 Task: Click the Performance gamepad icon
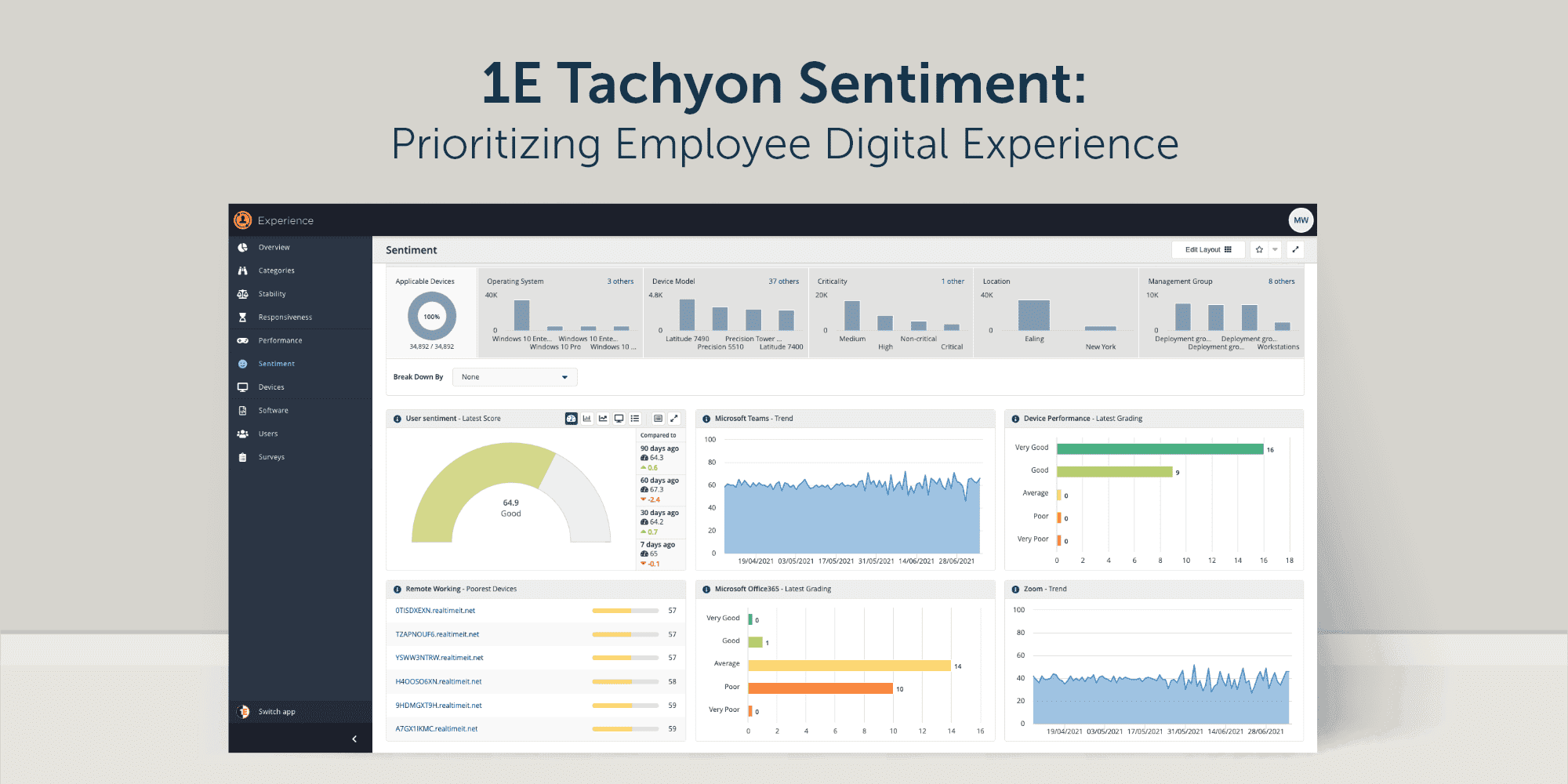coord(242,340)
